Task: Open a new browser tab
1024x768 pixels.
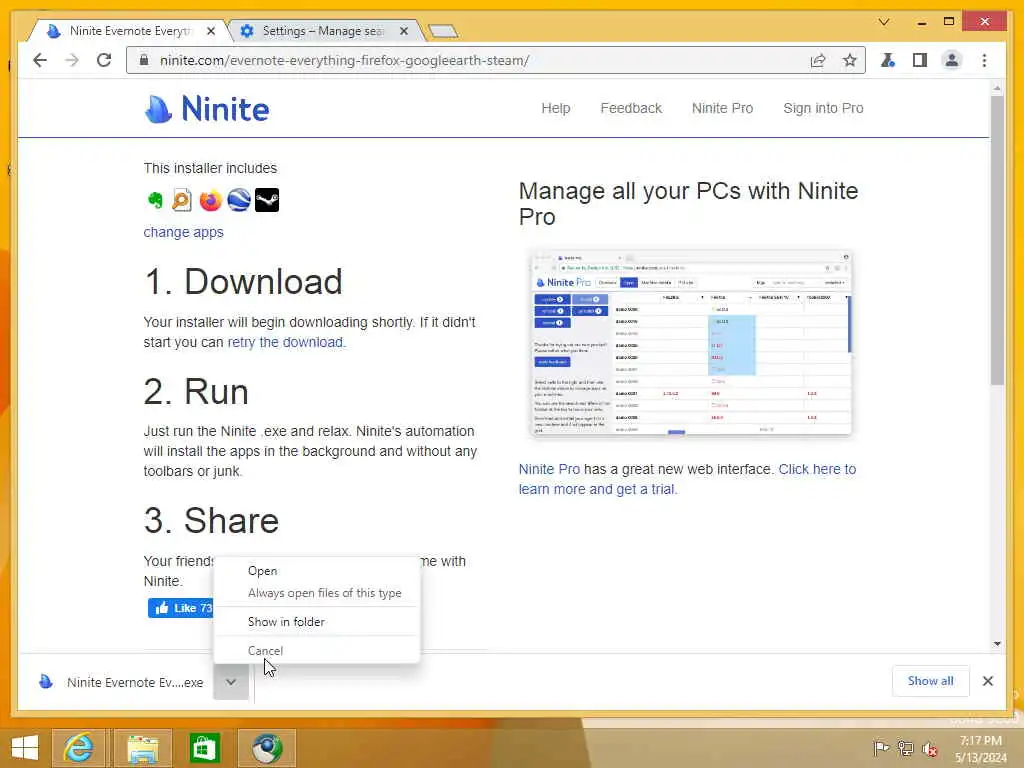Action: coord(443,31)
